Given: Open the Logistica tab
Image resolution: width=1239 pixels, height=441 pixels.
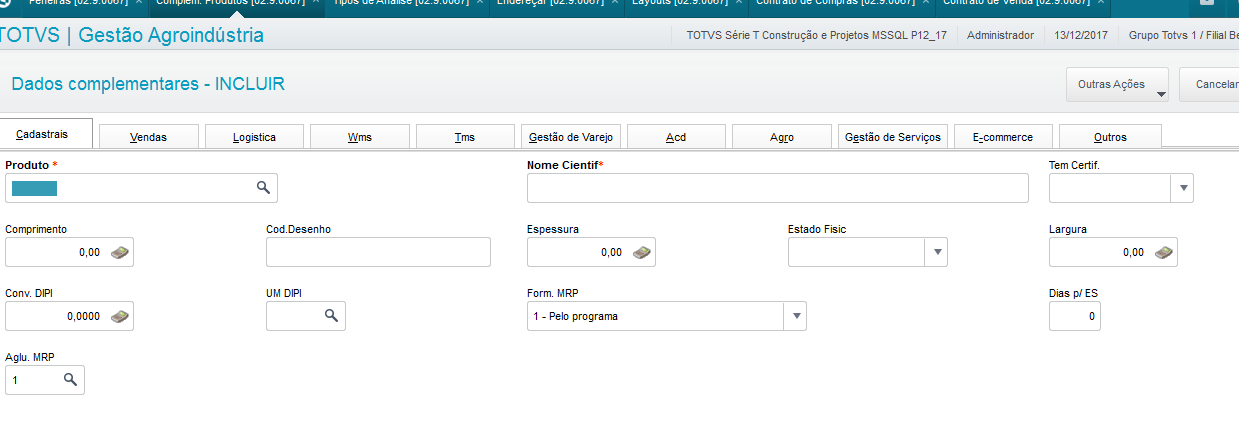Looking at the screenshot, I should 254,137.
